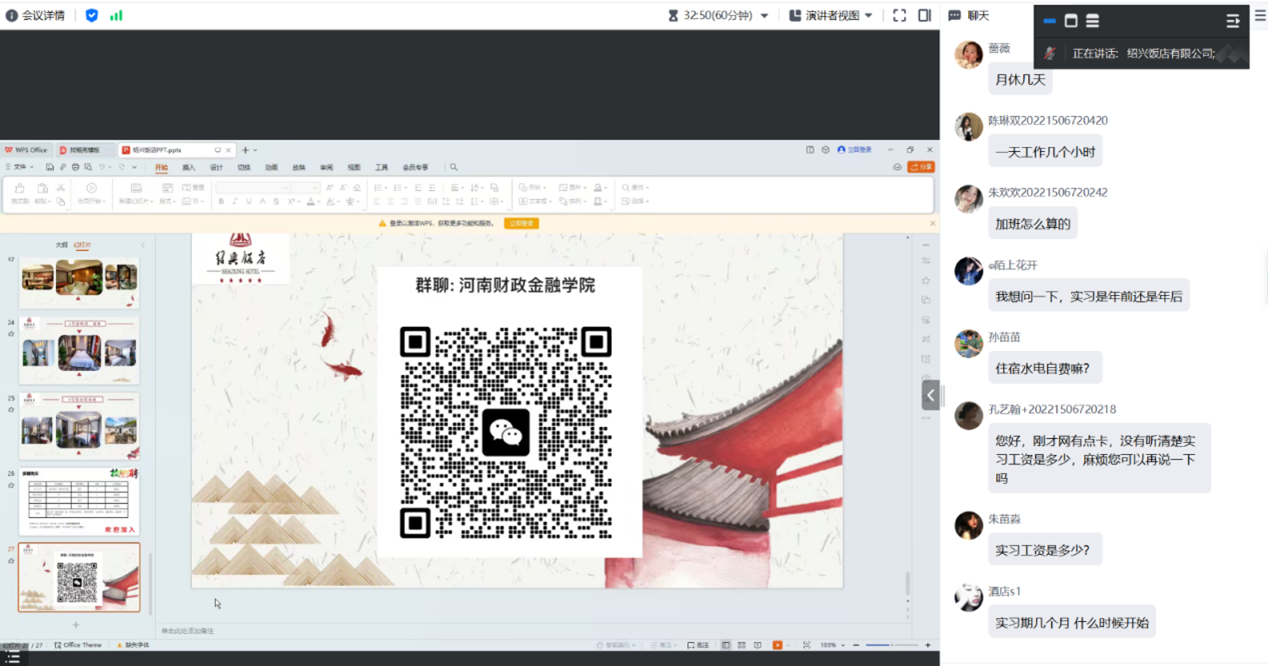Select the slide 26 thumbnail with table

point(79,501)
